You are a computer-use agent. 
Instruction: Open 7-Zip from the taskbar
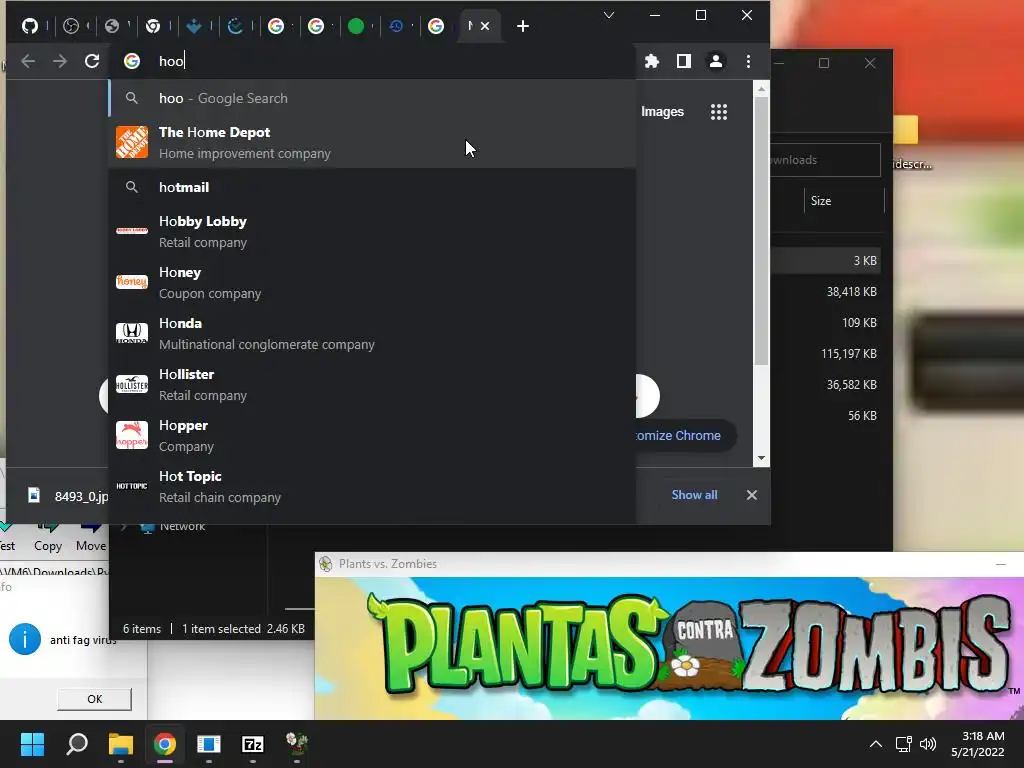(253, 744)
